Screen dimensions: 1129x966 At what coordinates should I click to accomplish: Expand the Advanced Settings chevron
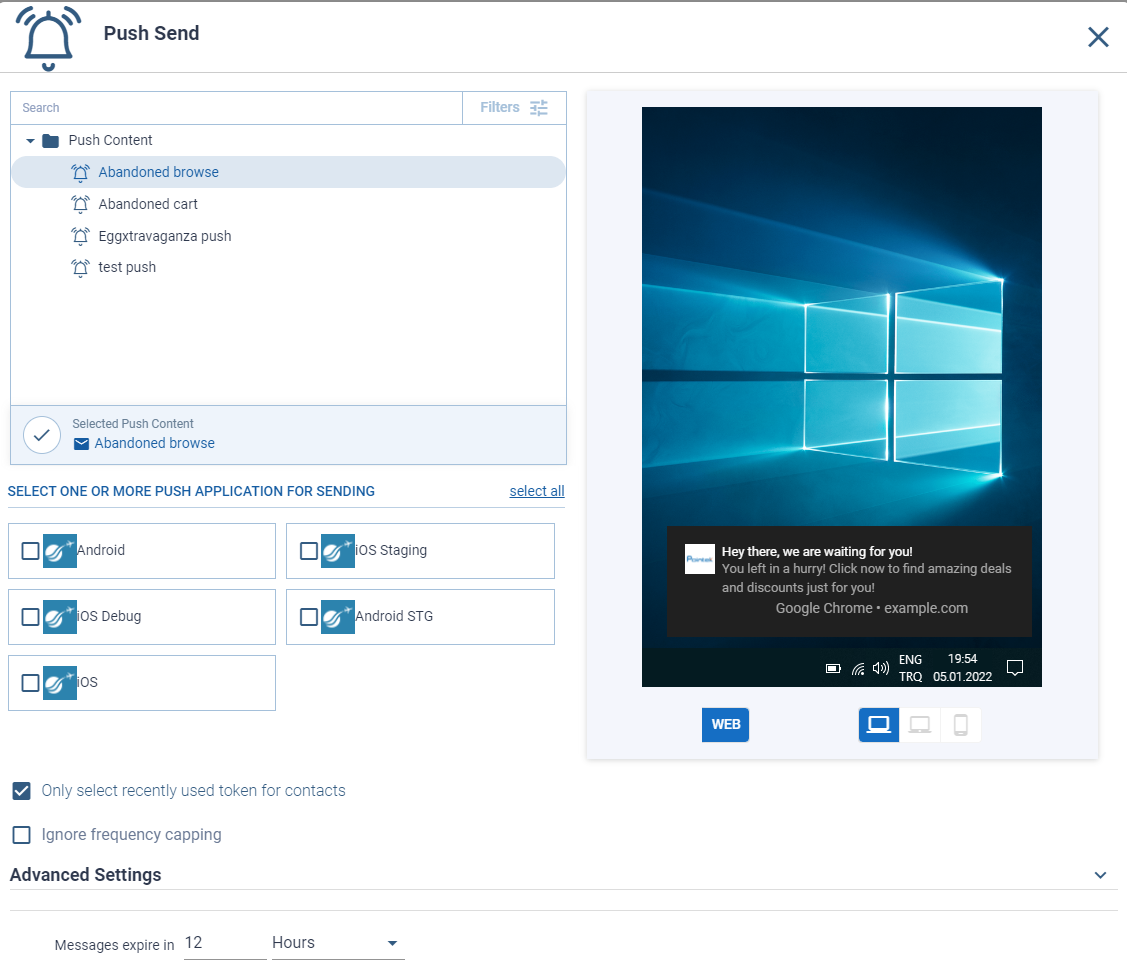(1100, 875)
